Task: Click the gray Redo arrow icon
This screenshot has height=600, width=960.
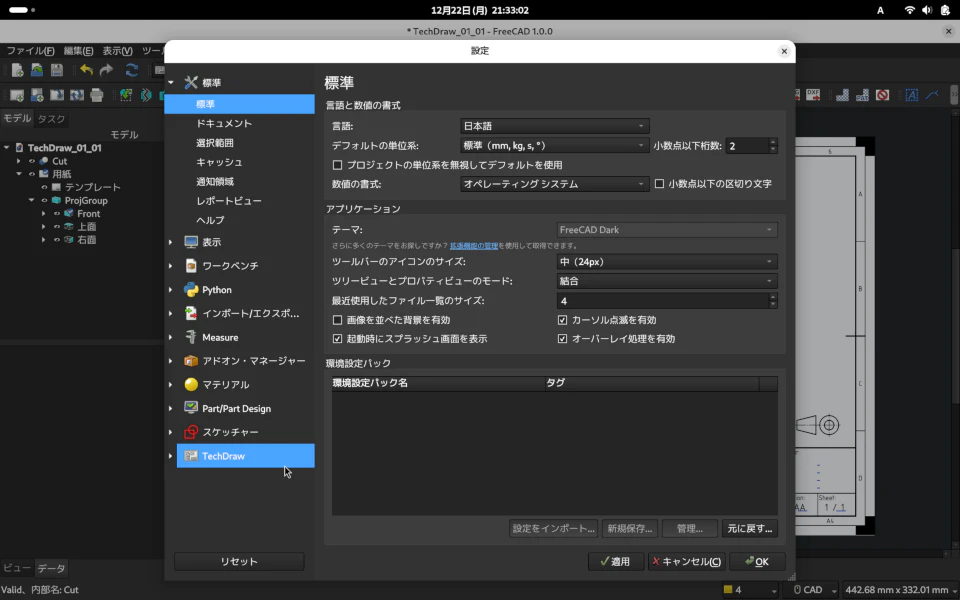Action: tap(107, 70)
